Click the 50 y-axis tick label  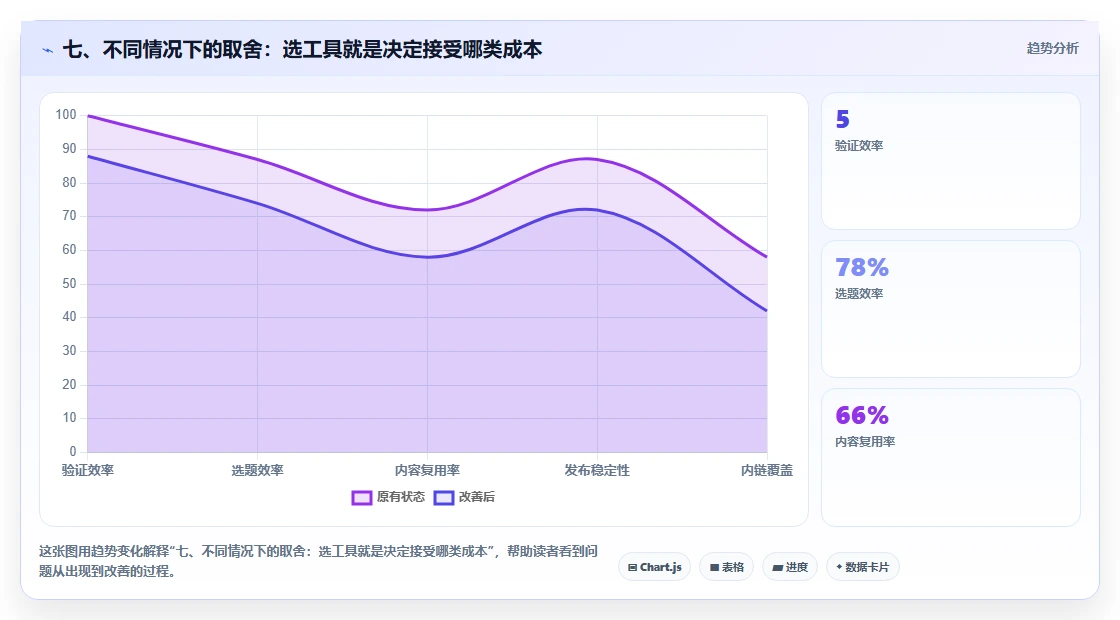coord(69,284)
